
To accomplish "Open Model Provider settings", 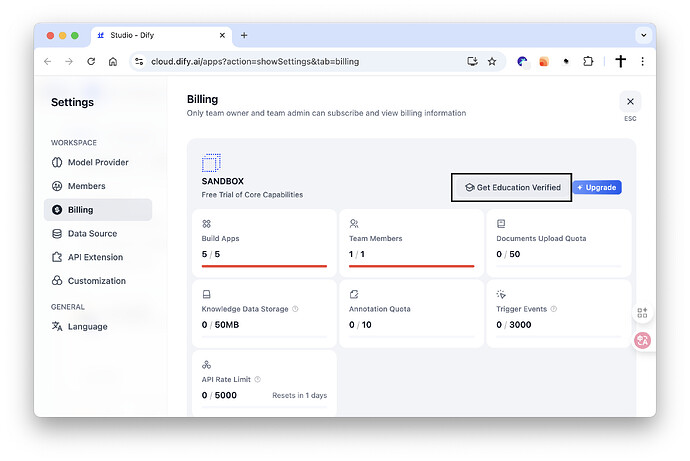I will pyautogui.click(x=98, y=162).
